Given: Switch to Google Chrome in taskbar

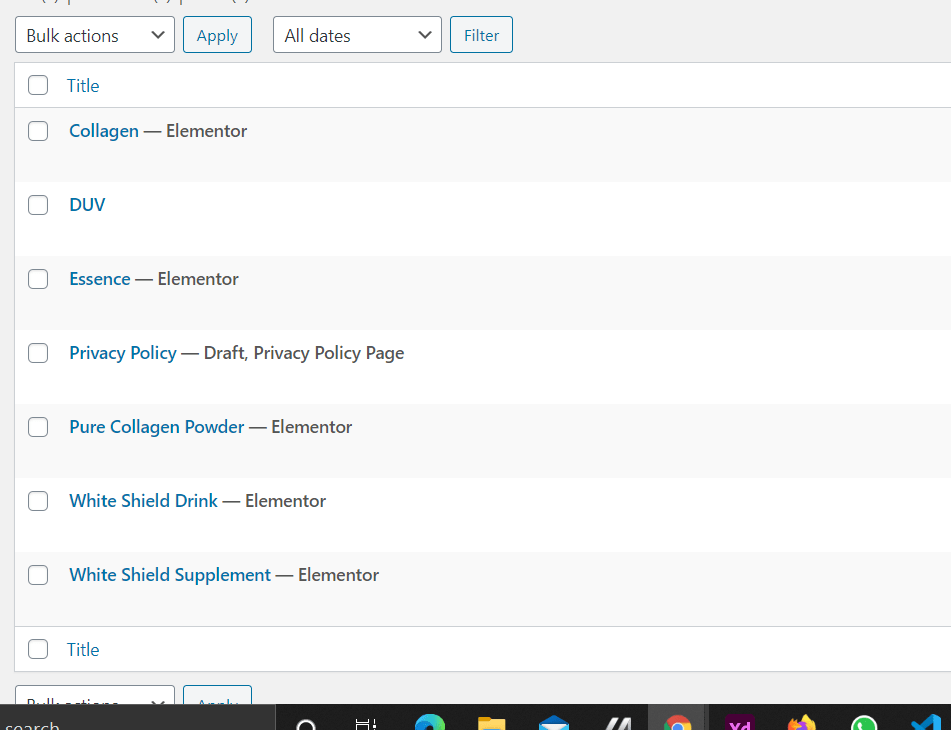Looking at the screenshot, I should point(677,723).
